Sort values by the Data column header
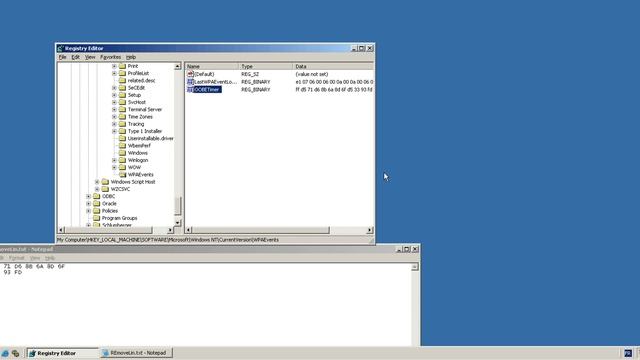This screenshot has width=640, height=360. tap(333, 66)
